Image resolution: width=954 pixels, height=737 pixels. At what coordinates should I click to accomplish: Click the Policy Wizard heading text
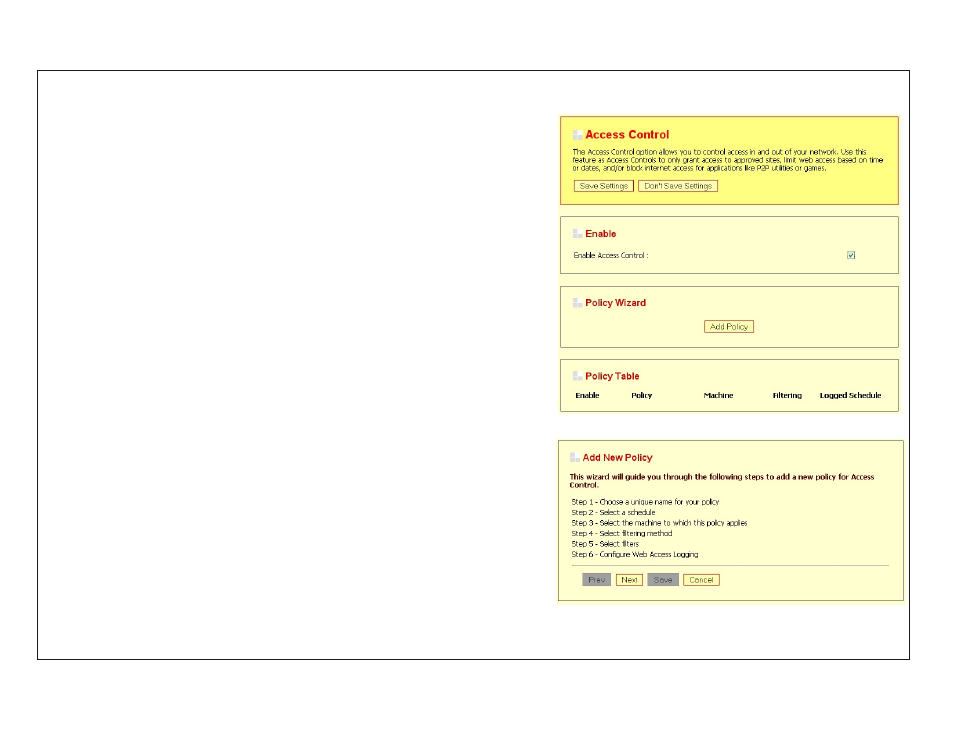tap(615, 302)
